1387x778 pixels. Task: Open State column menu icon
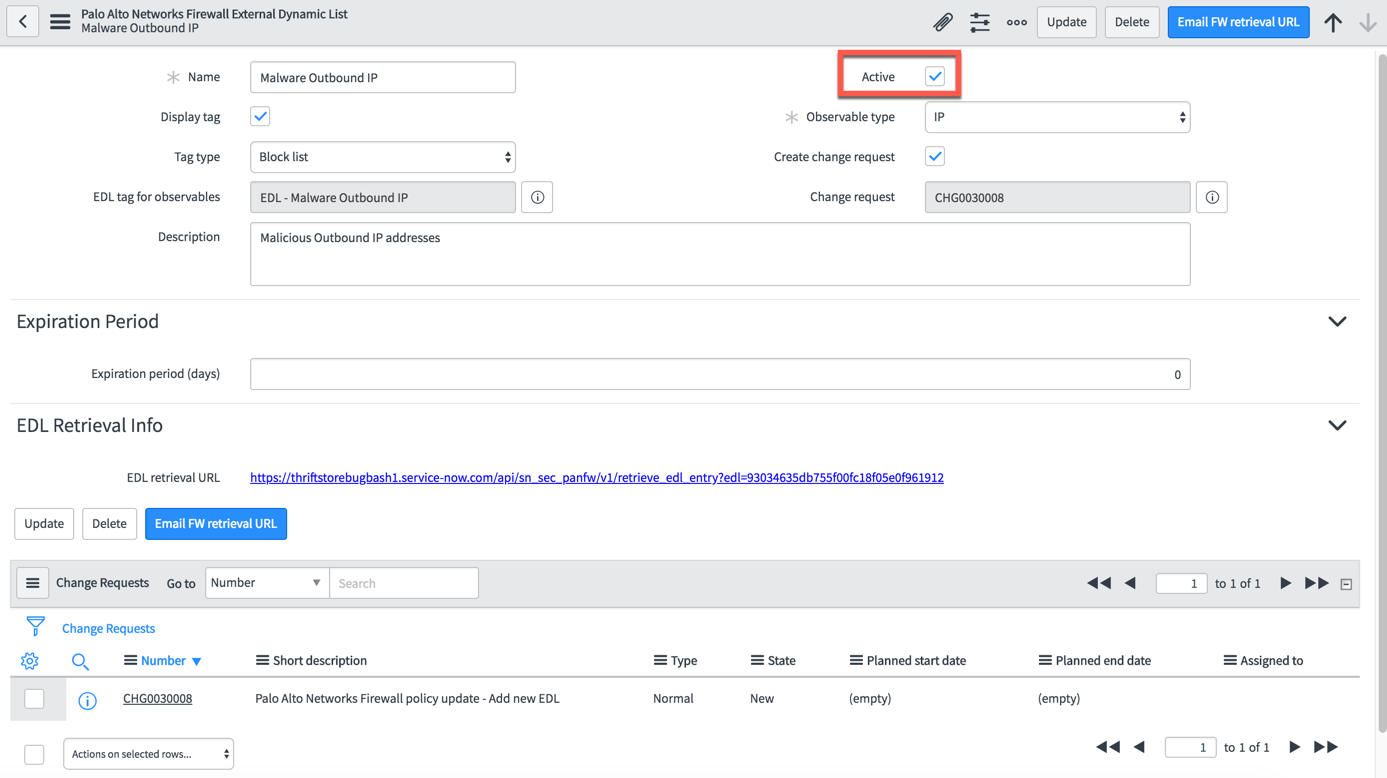click(757, 660)
